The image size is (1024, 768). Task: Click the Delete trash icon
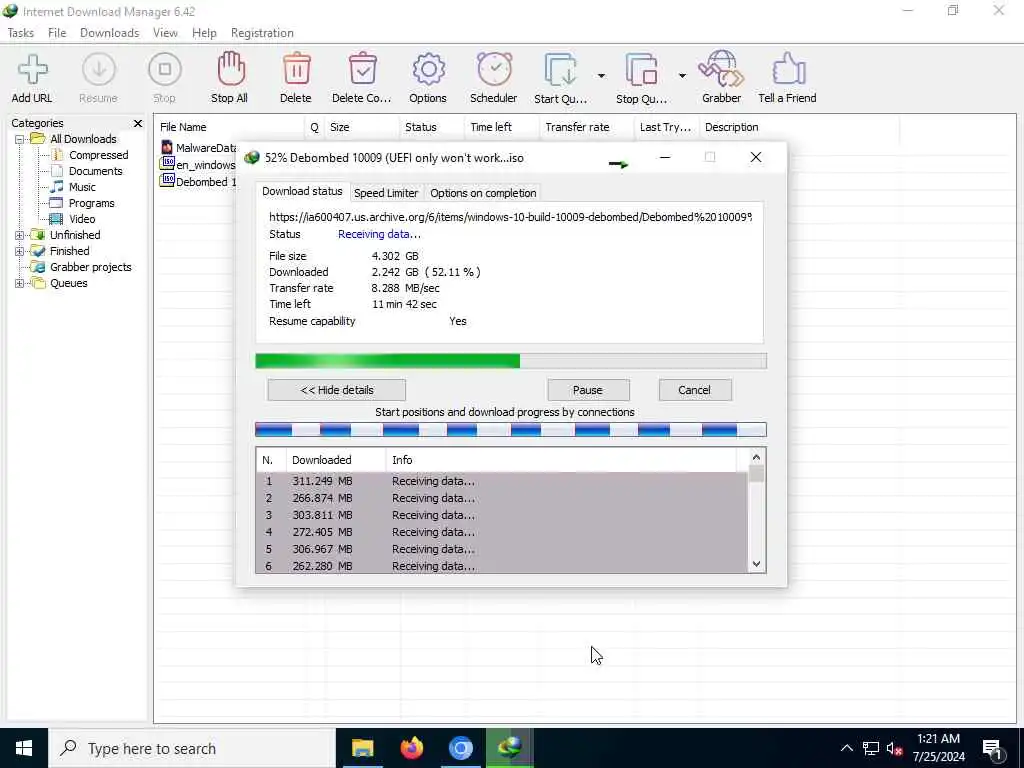[296, 69]
